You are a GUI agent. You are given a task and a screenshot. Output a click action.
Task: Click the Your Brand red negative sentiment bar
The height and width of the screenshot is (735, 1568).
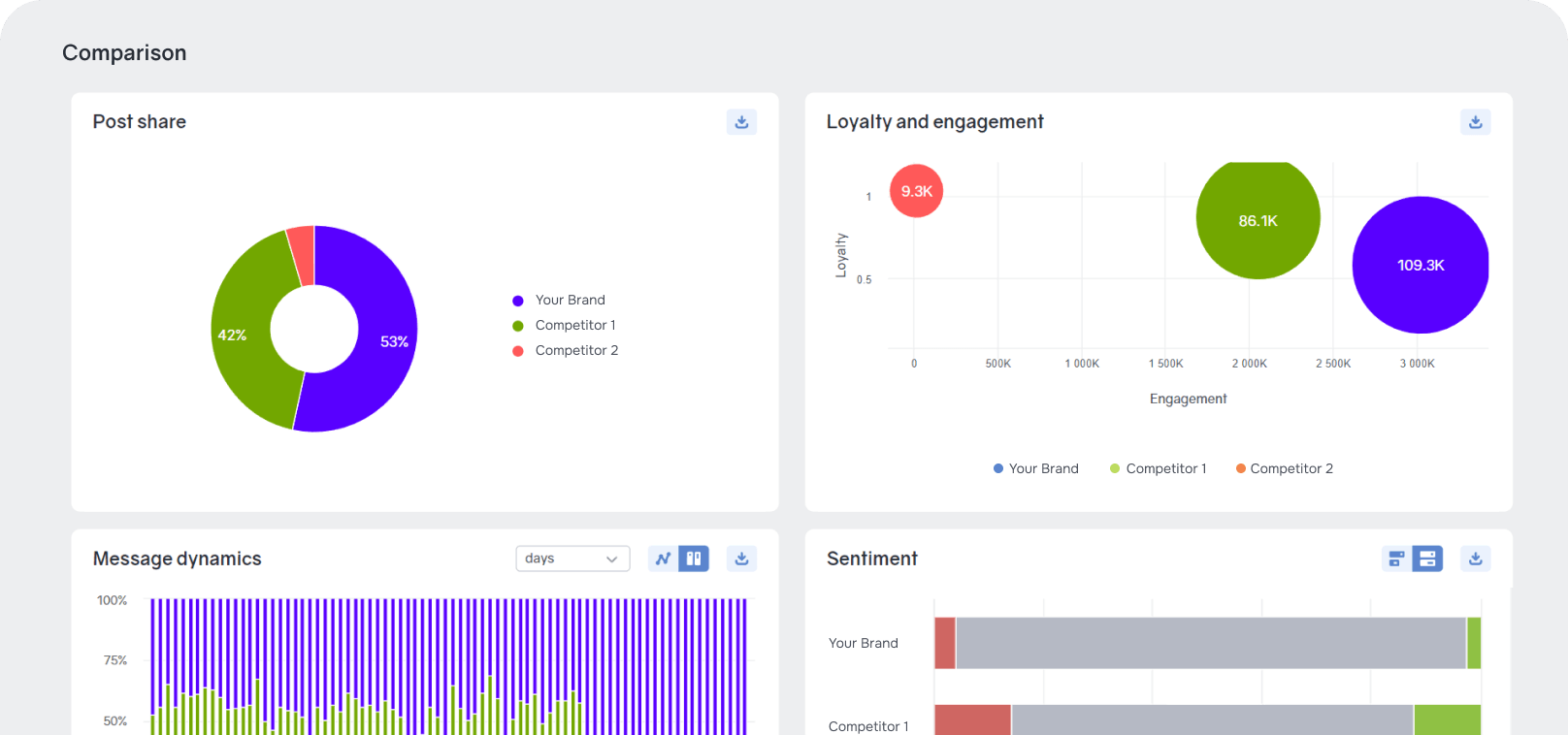click(945, 643)
